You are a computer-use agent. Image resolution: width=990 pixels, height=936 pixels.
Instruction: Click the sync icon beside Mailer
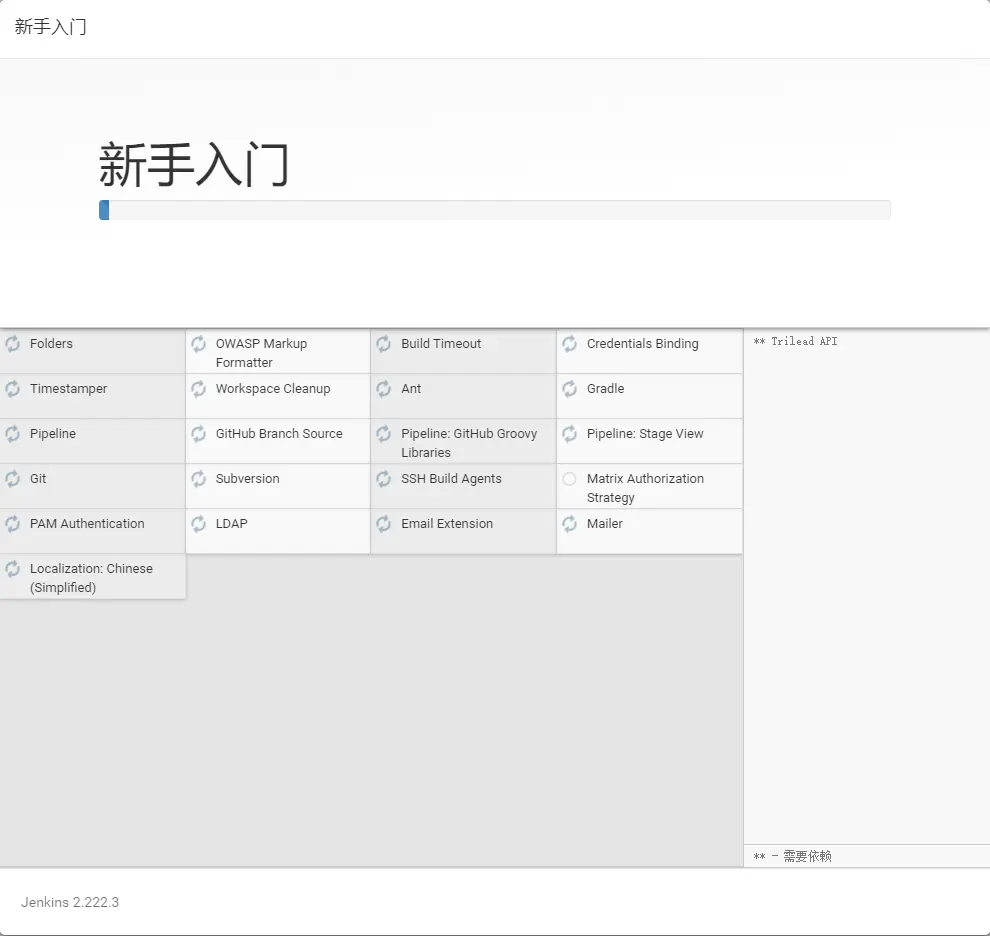coord(570,524)
